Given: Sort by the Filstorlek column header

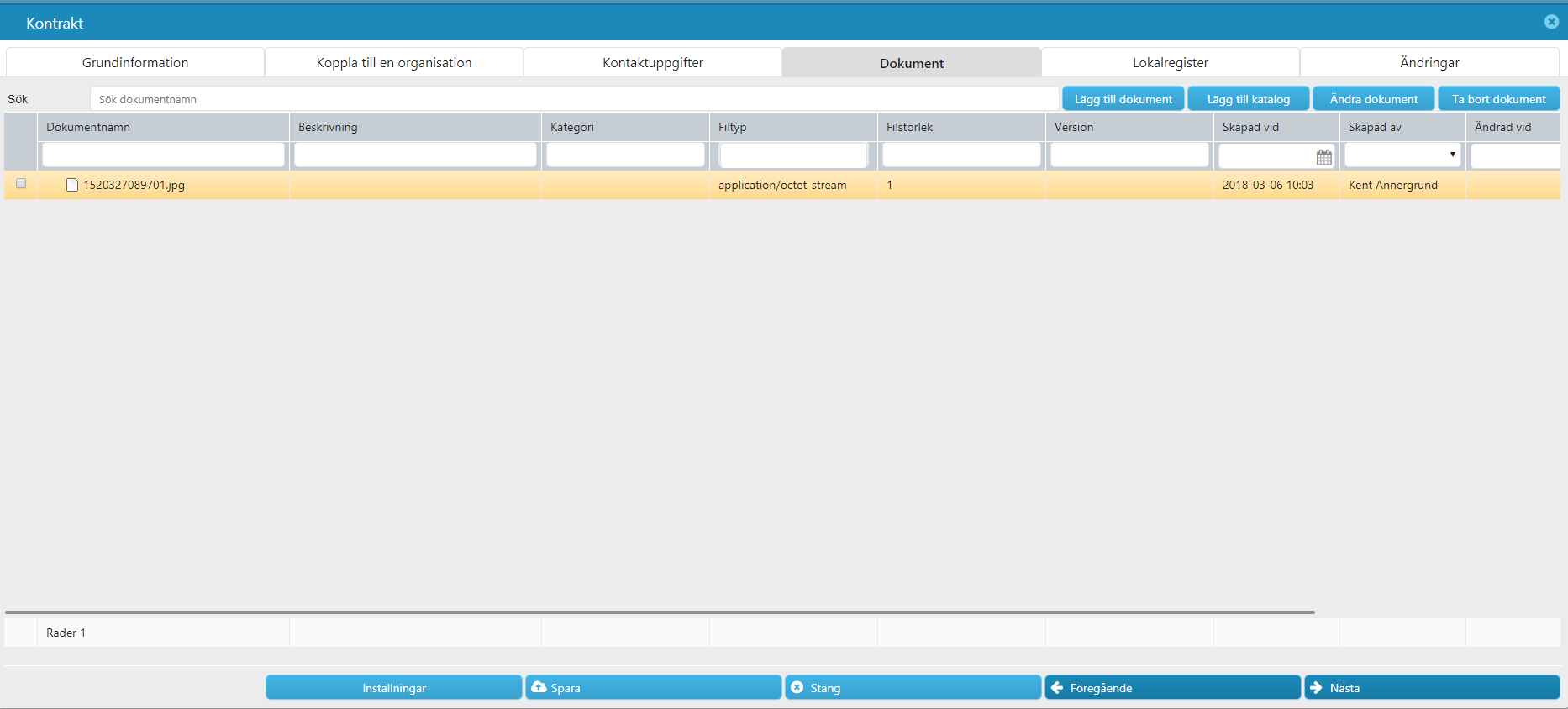Looking at the screenshot, I should coord(962,127).
